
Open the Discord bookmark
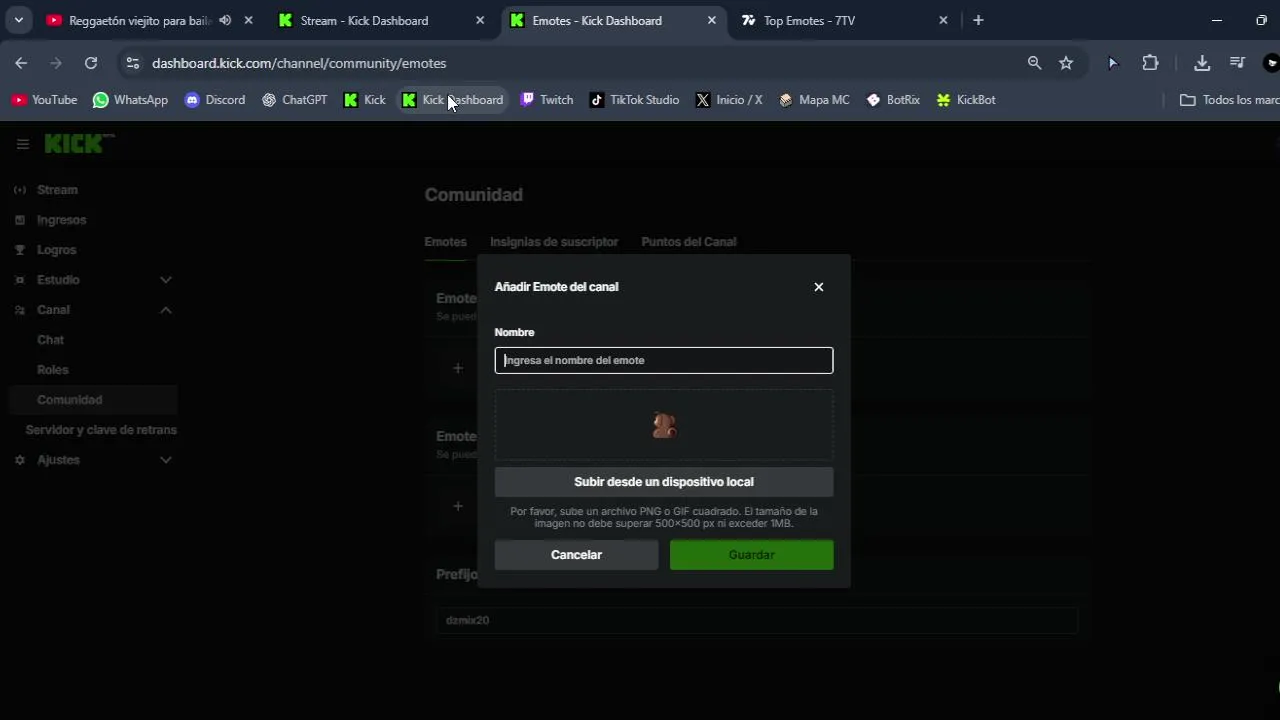pos(215,100)
